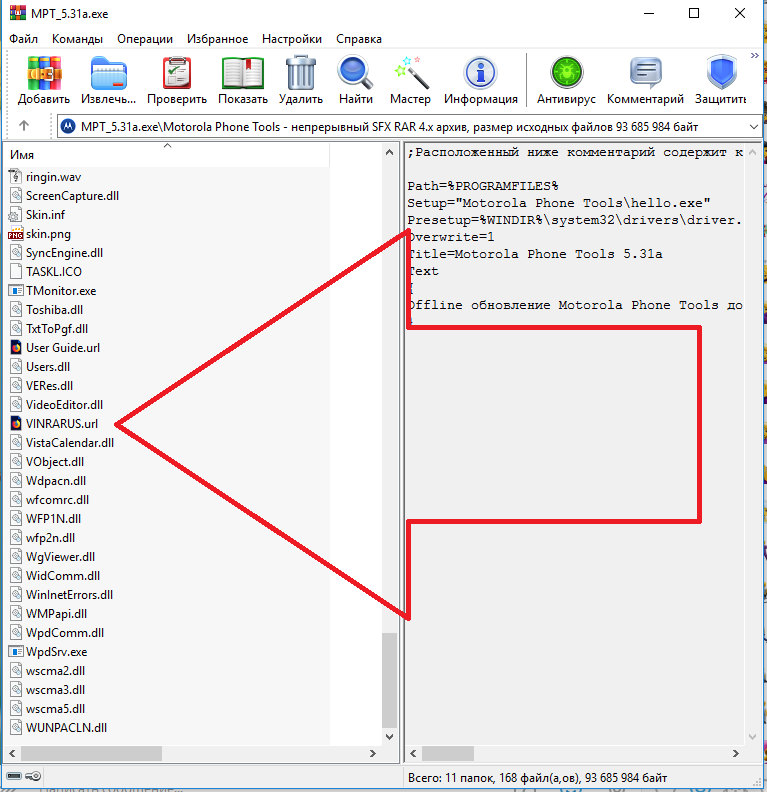This screenshot has width=767, height=792.
Task: Select VistaCalendar.dll file
Action: pos(70,443)
